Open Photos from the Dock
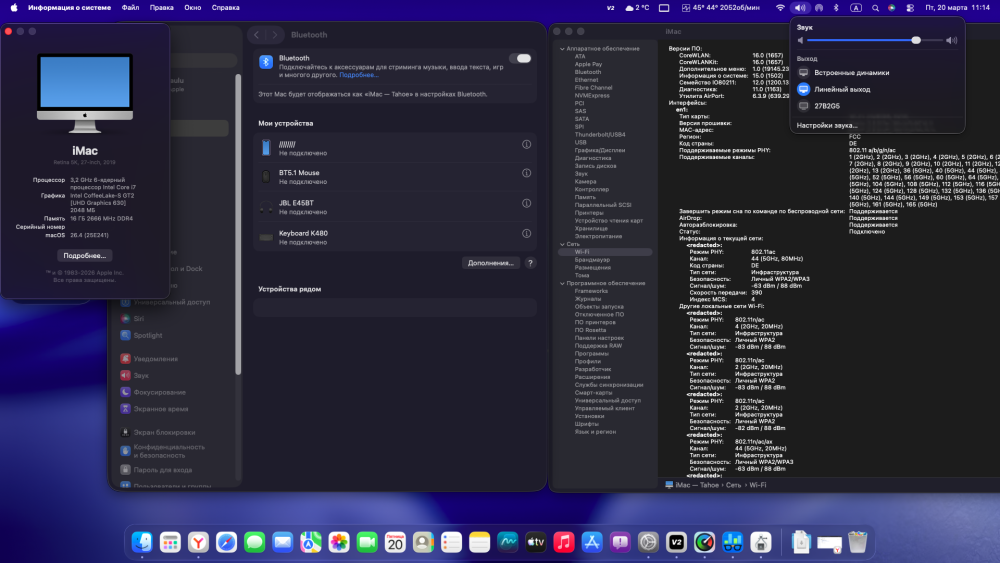Screen dimensions: 1000x563 point(339,542)
